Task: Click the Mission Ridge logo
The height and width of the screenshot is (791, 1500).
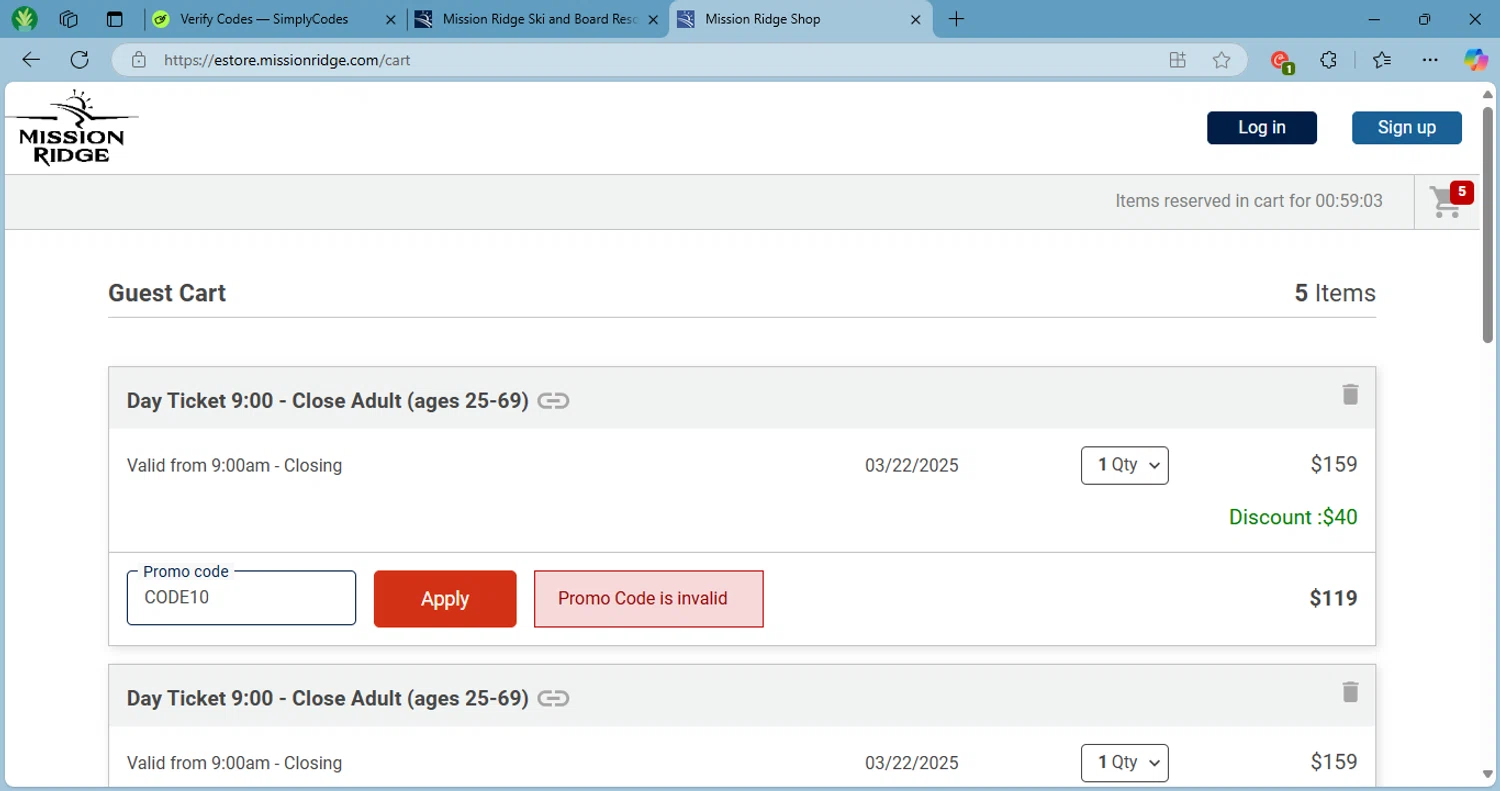Action: [72, 128]
